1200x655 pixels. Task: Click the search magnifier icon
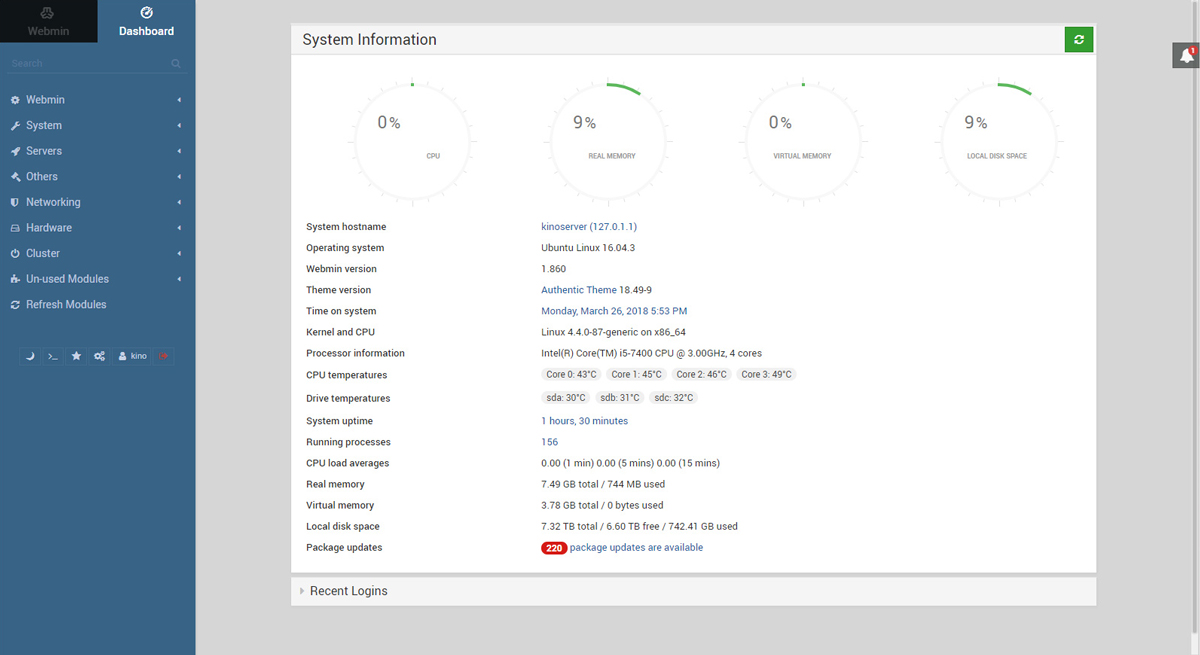(x=176, y=63)
